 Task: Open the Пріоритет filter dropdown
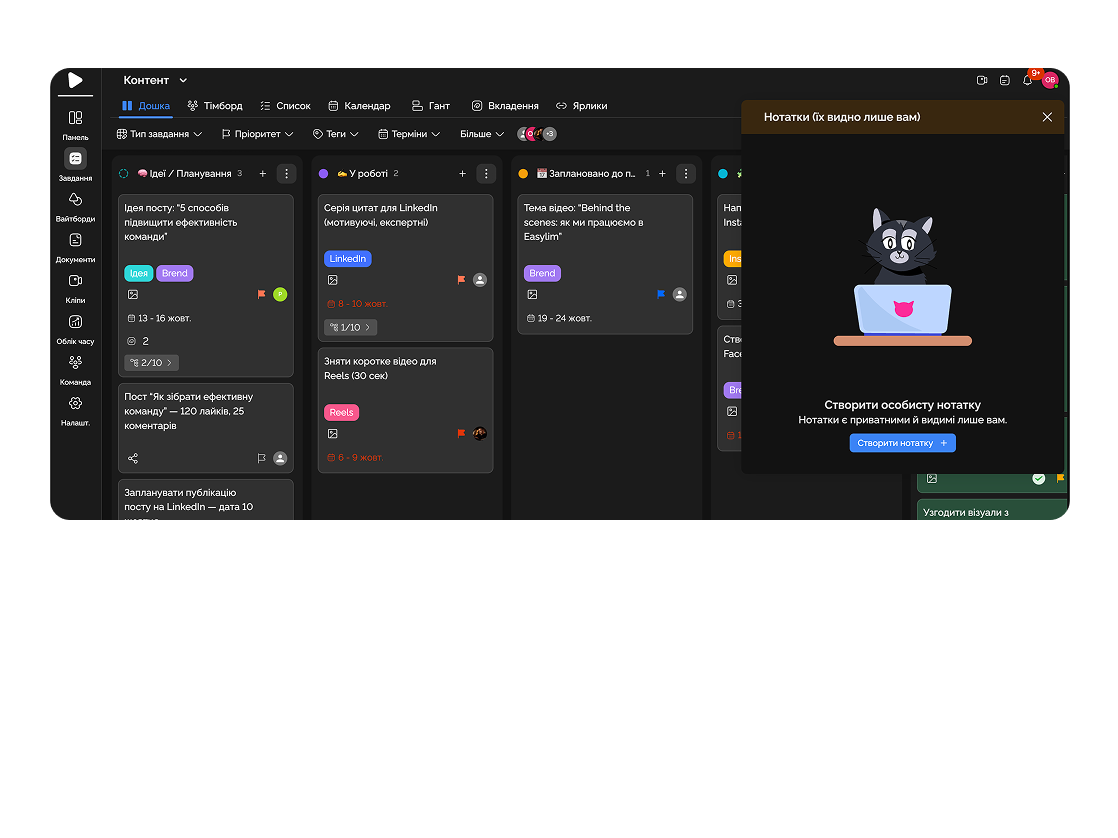pos(257,134)
